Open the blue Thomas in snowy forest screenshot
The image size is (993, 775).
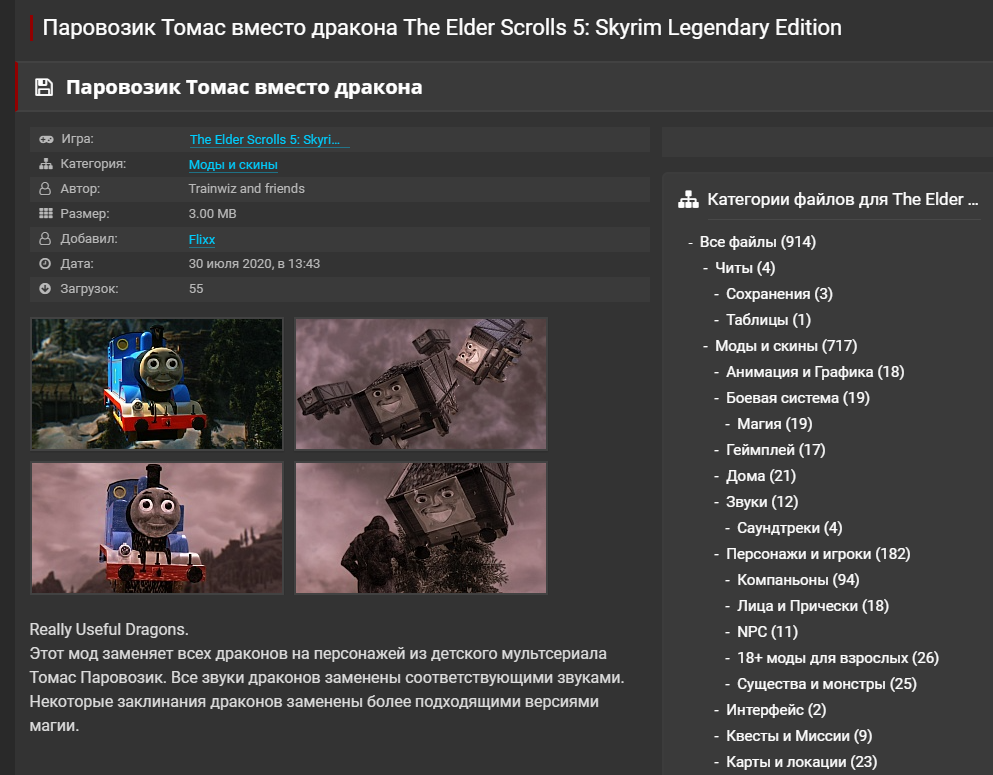coord(157,384)
